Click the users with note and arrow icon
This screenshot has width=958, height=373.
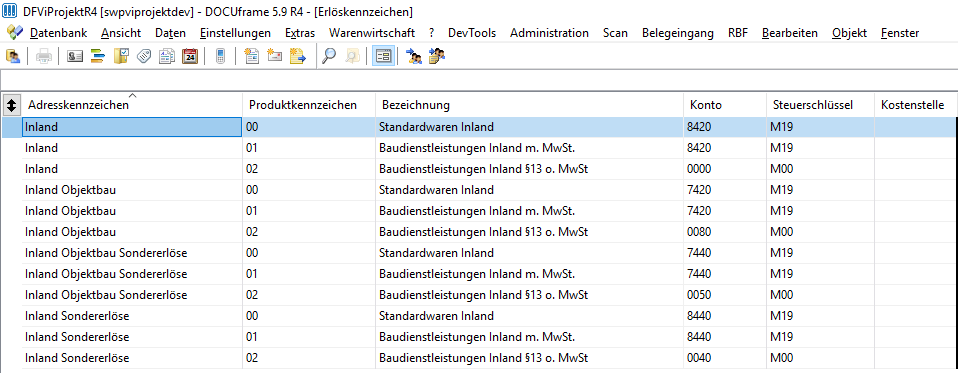pyautogui.click(x=437, y=57)
